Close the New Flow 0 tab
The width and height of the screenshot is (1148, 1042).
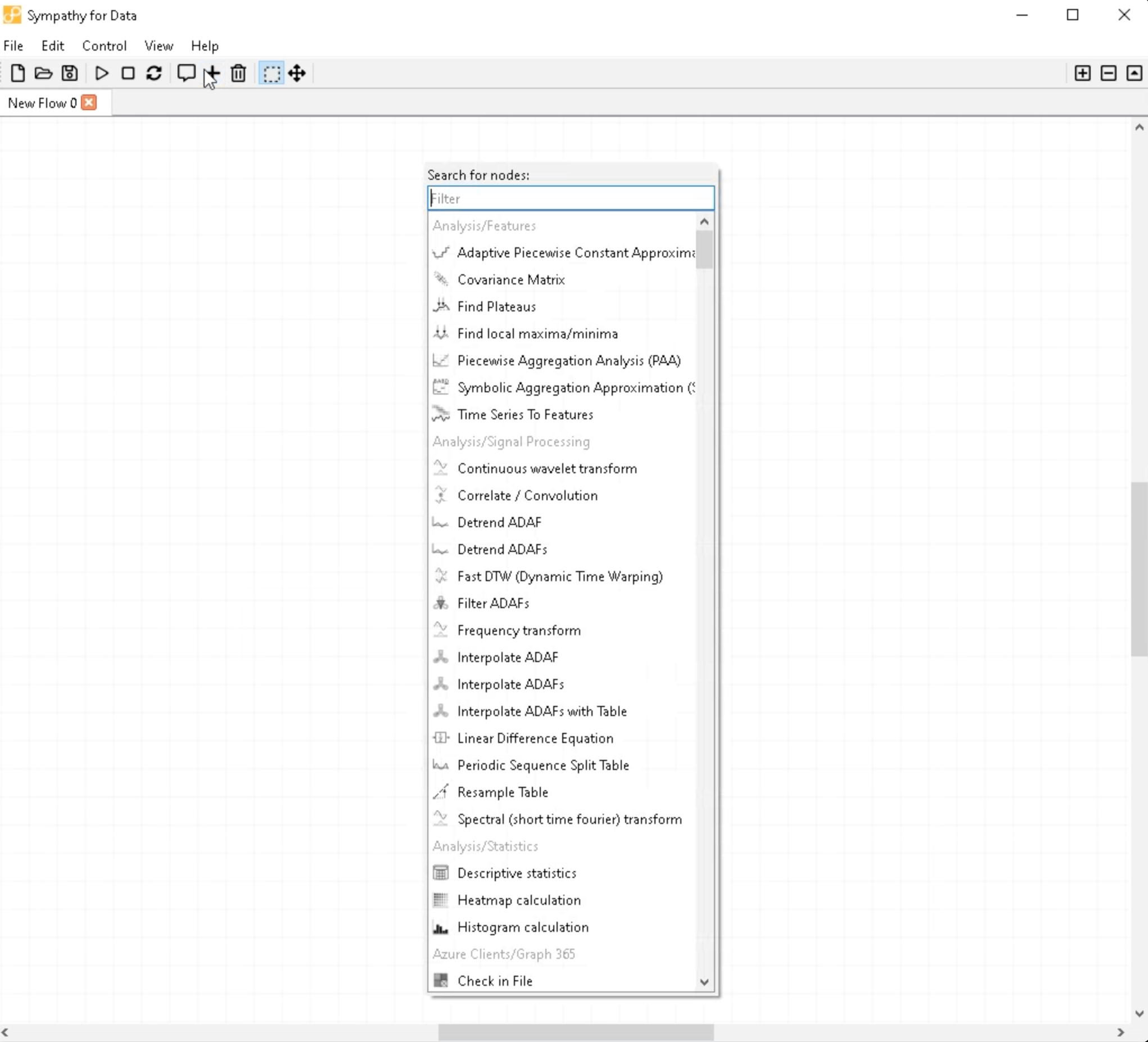pos(89,102)
